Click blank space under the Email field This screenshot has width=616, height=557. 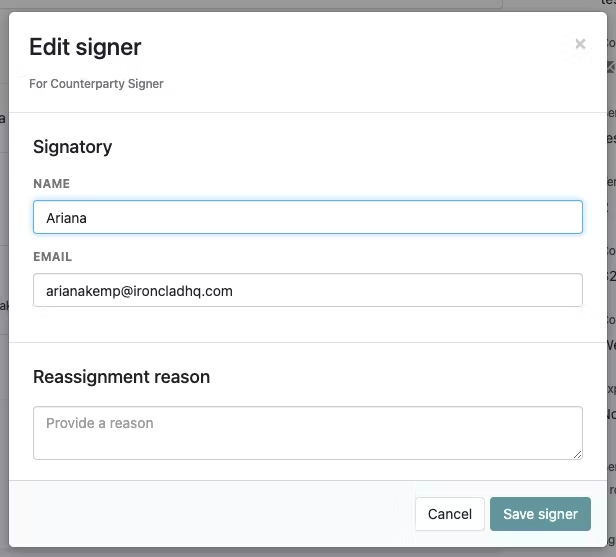pyautogui.click(x=308, y=324)
